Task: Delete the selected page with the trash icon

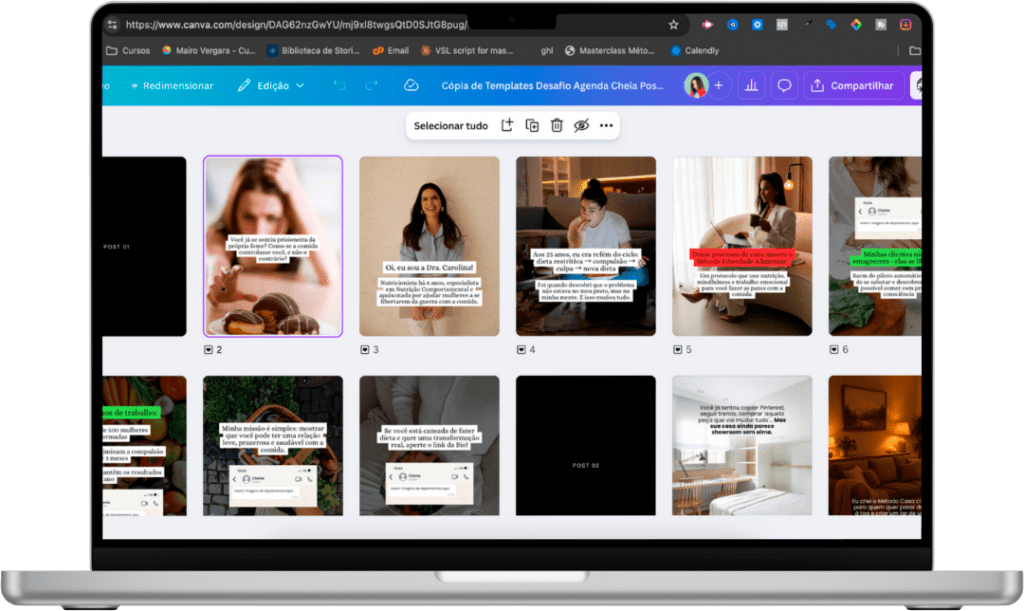Action: tap(556, 125)
